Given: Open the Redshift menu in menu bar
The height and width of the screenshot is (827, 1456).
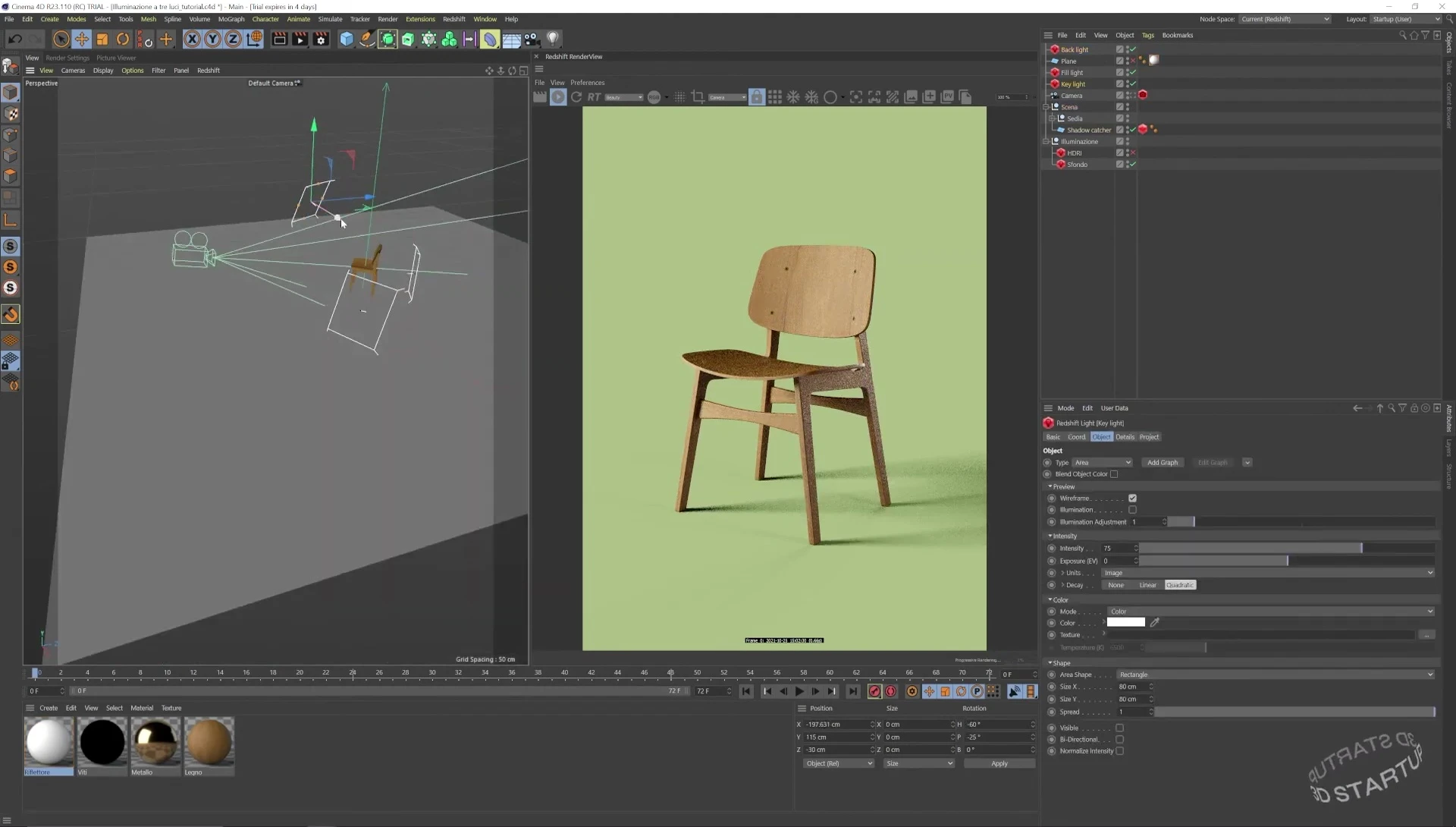Looking at the screenshot, I should pyautogui.click(x=454, y=19).
